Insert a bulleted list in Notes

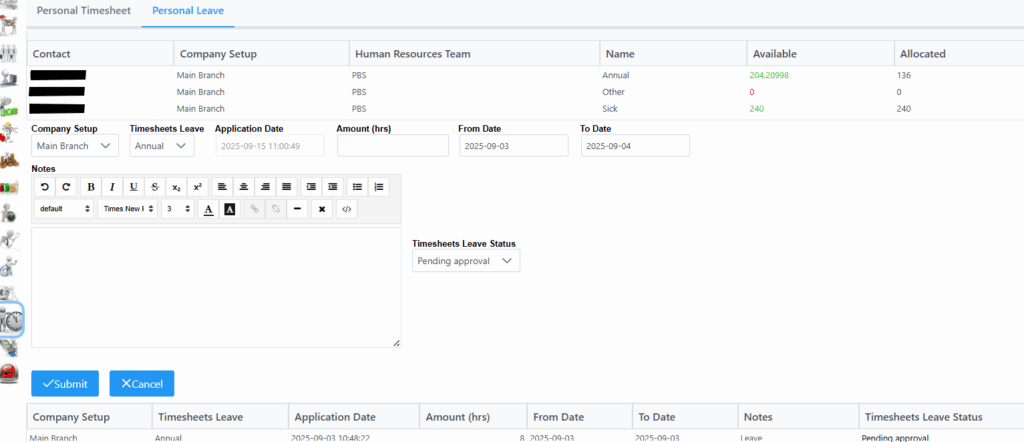tap(357, 187)
